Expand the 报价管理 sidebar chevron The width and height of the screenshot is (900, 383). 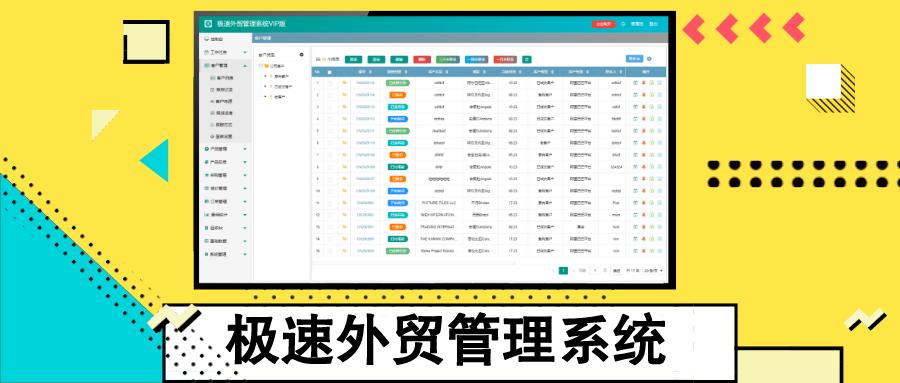click(x=245, y=188)
